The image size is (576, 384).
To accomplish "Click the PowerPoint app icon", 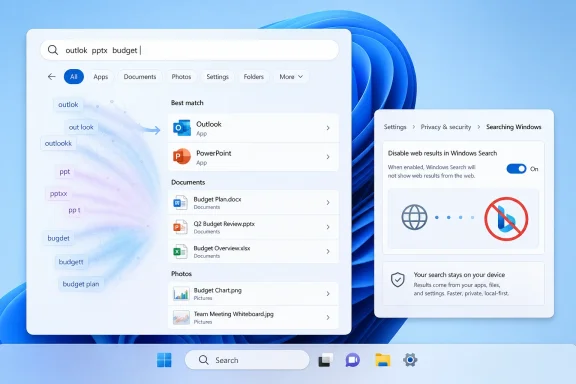I will (181, 157).
